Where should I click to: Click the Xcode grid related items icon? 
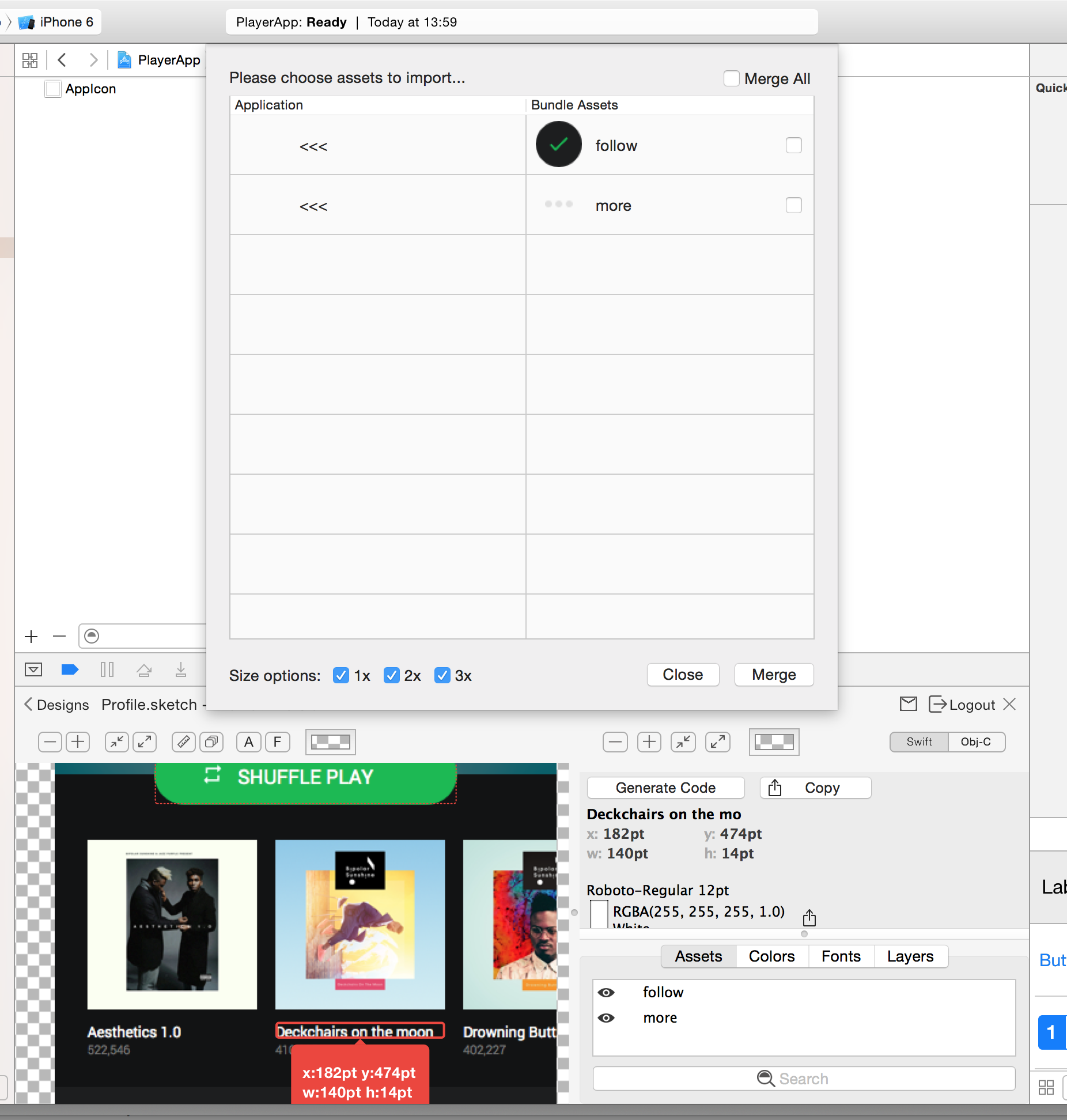30,60
